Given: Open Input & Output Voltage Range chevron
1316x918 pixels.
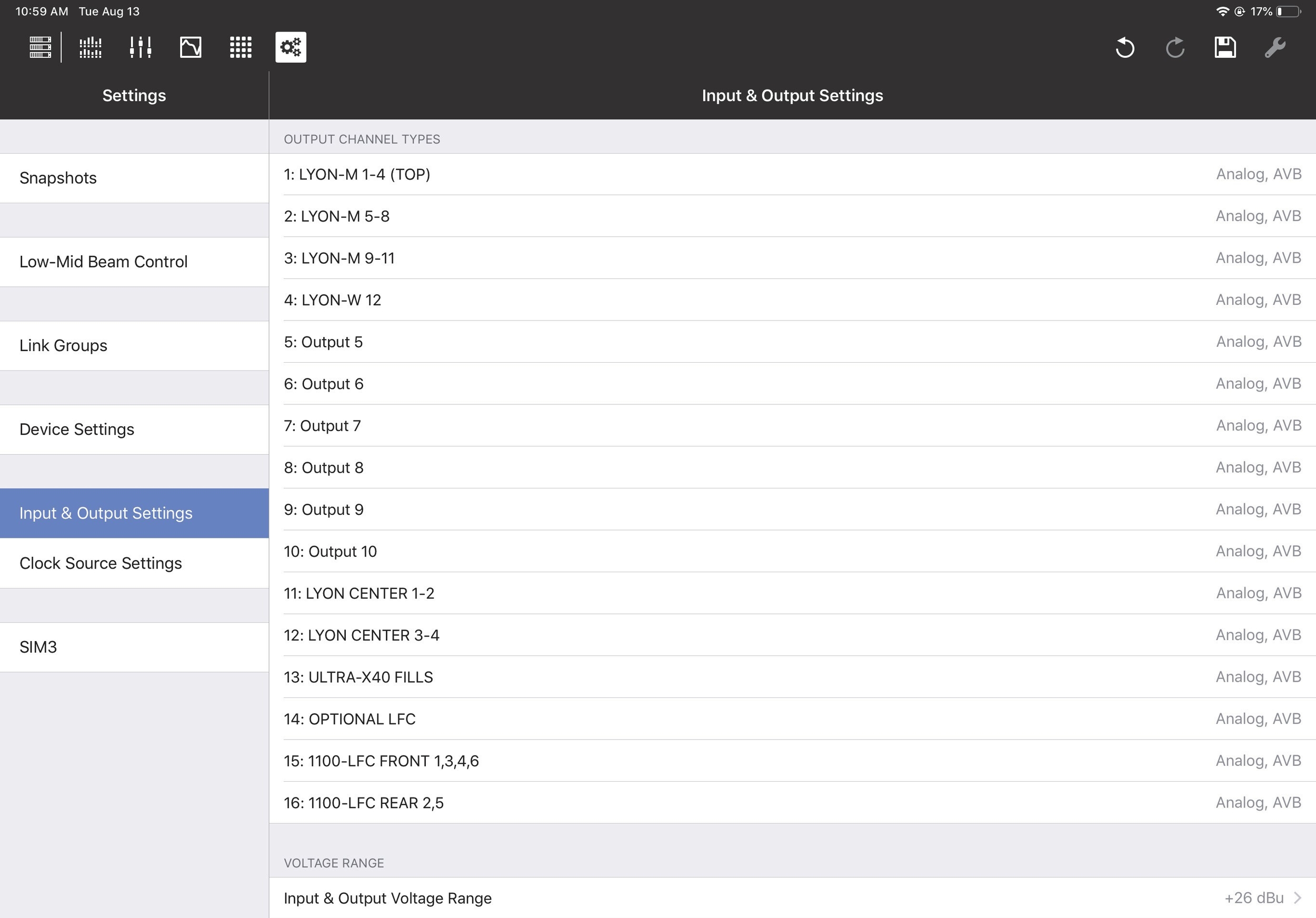Looking at the screenshot, I should (1297, 898).
